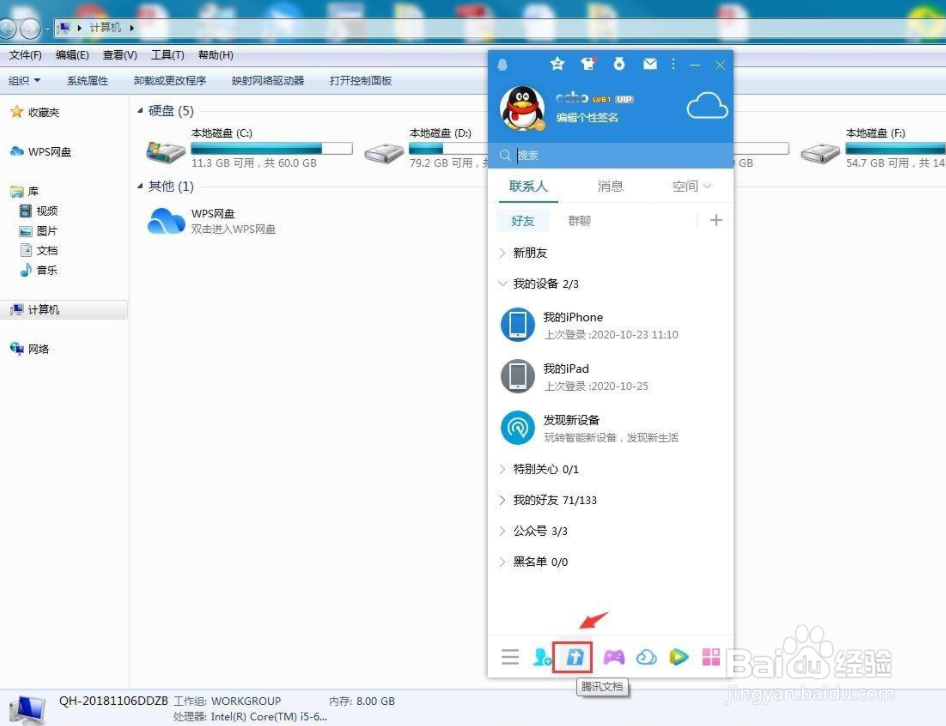
Task: Open QQ main menu hamburger icon
Action: tap(510, 657)
